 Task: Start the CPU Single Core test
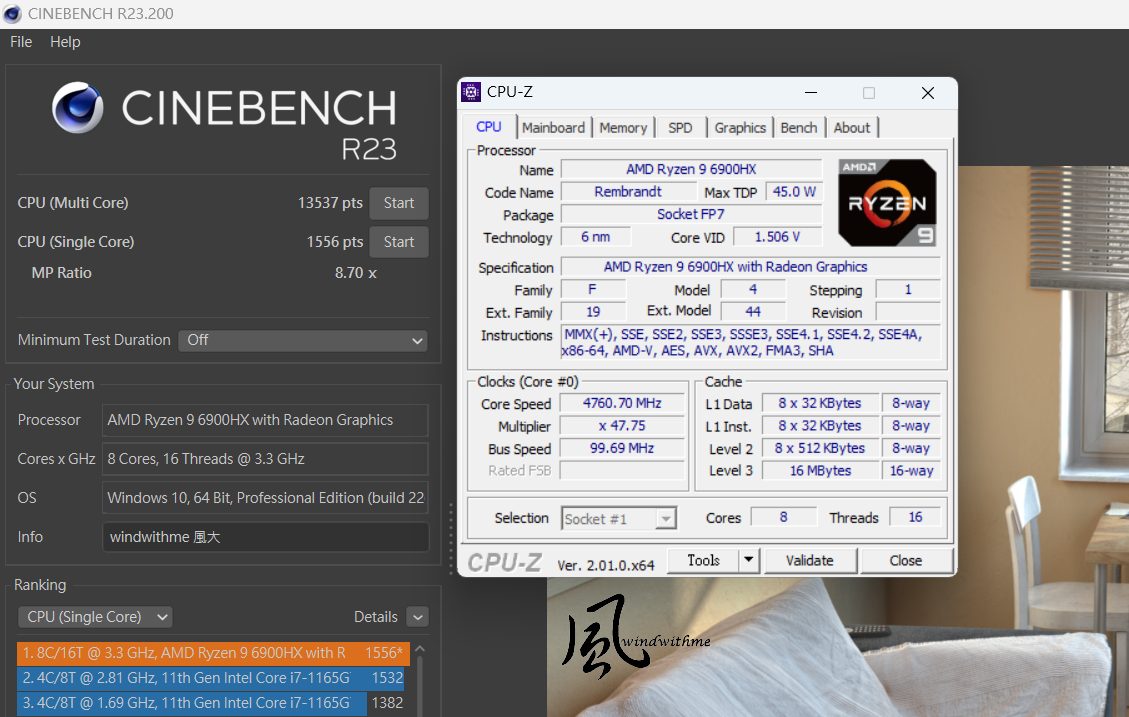(x=398, y=242)
